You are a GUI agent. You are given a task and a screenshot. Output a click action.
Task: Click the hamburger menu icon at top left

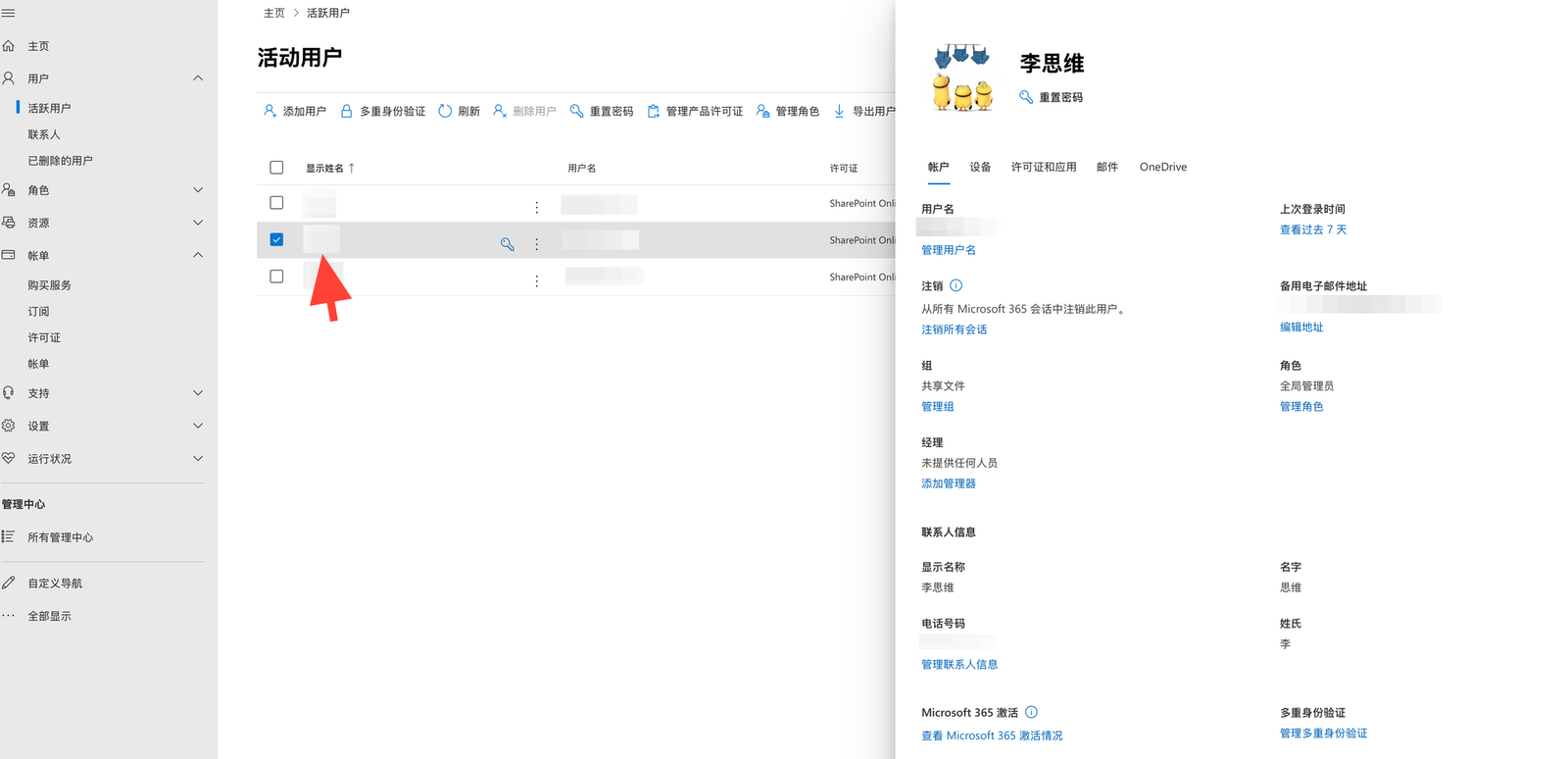9,13
